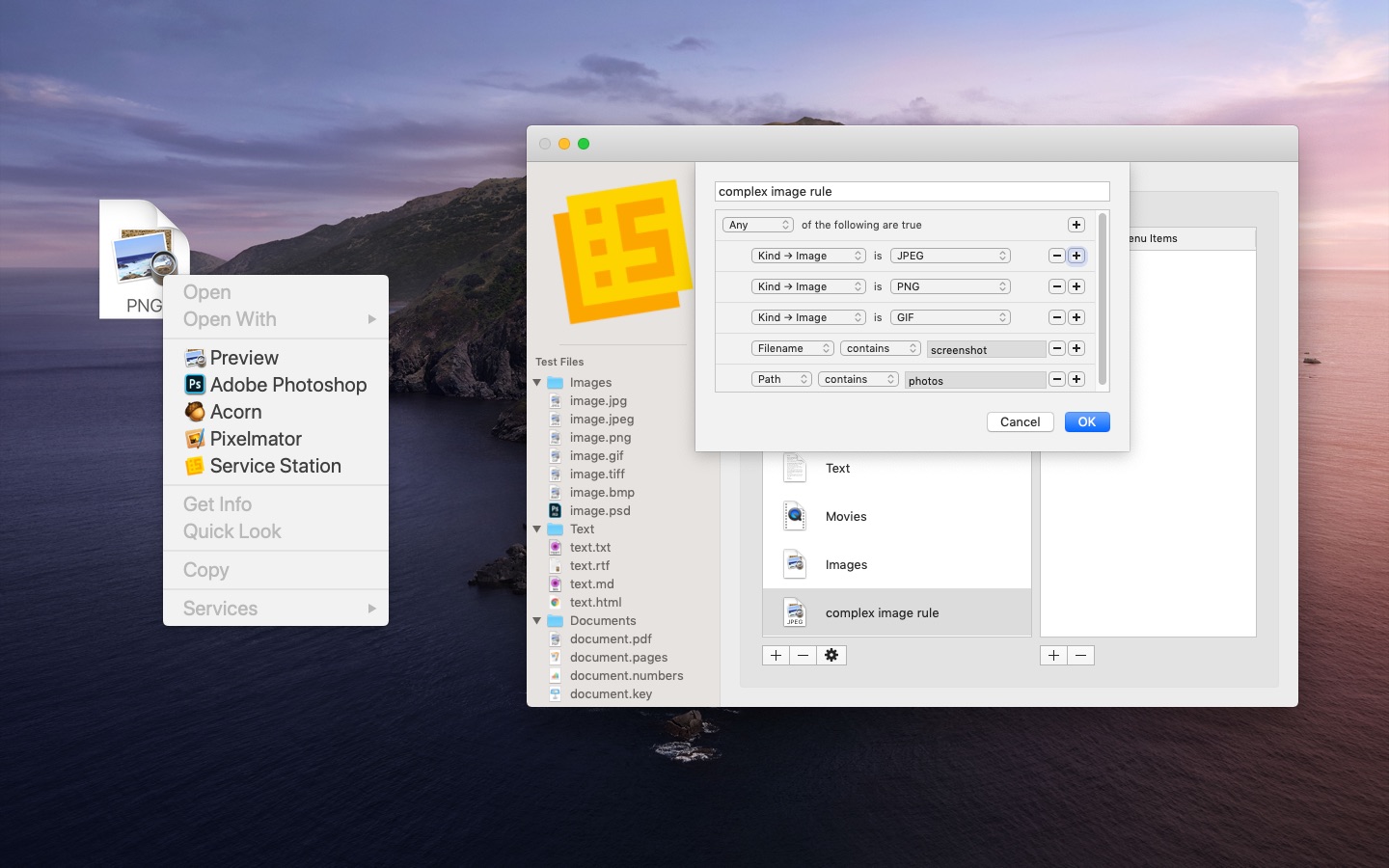Select Service Station in the context menu
Screen dimensions: 1389x868
pyautogui.click(x=276, y=466)
